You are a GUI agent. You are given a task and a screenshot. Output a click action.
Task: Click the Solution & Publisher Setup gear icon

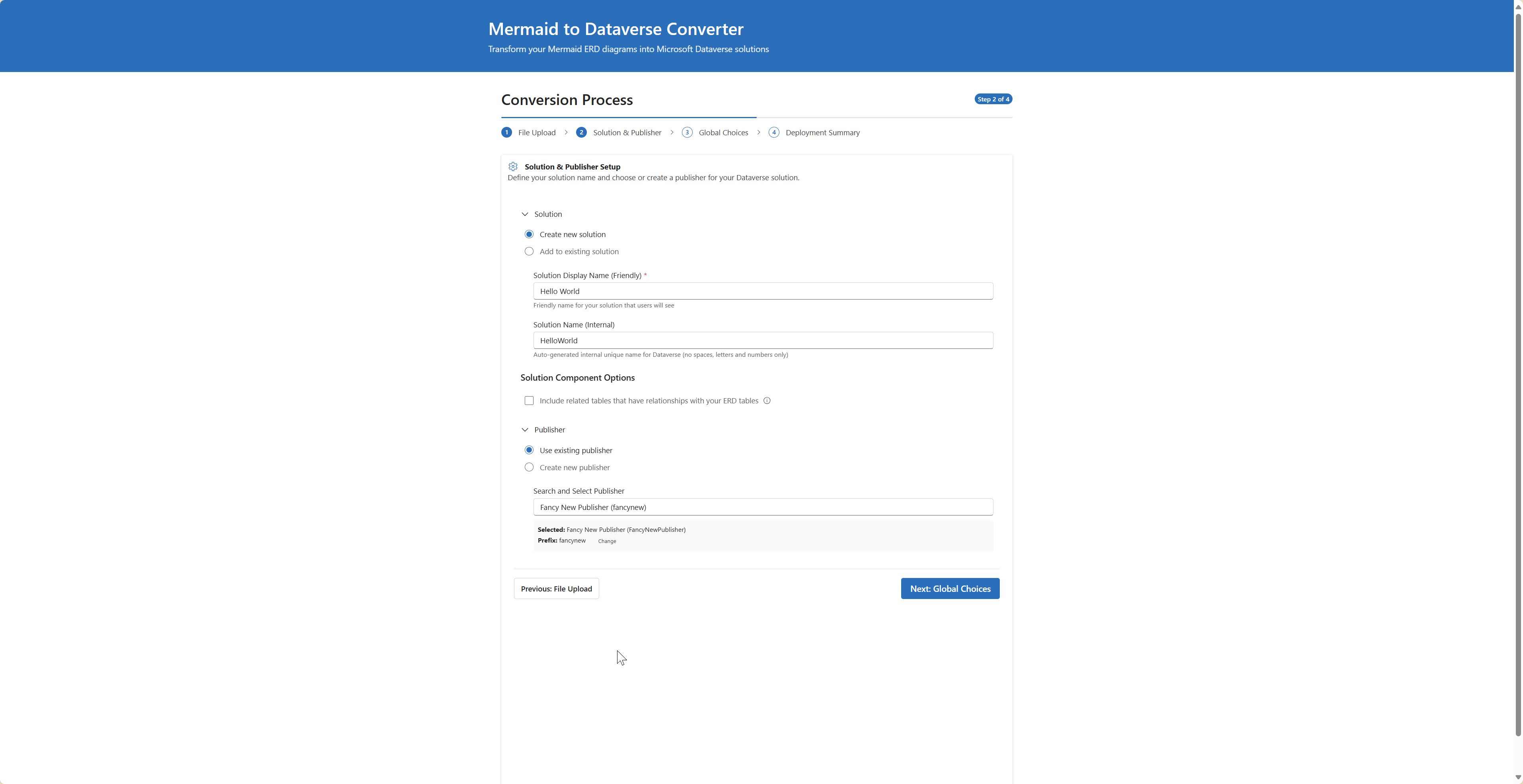pyautogui.click(x=512, y=167)
